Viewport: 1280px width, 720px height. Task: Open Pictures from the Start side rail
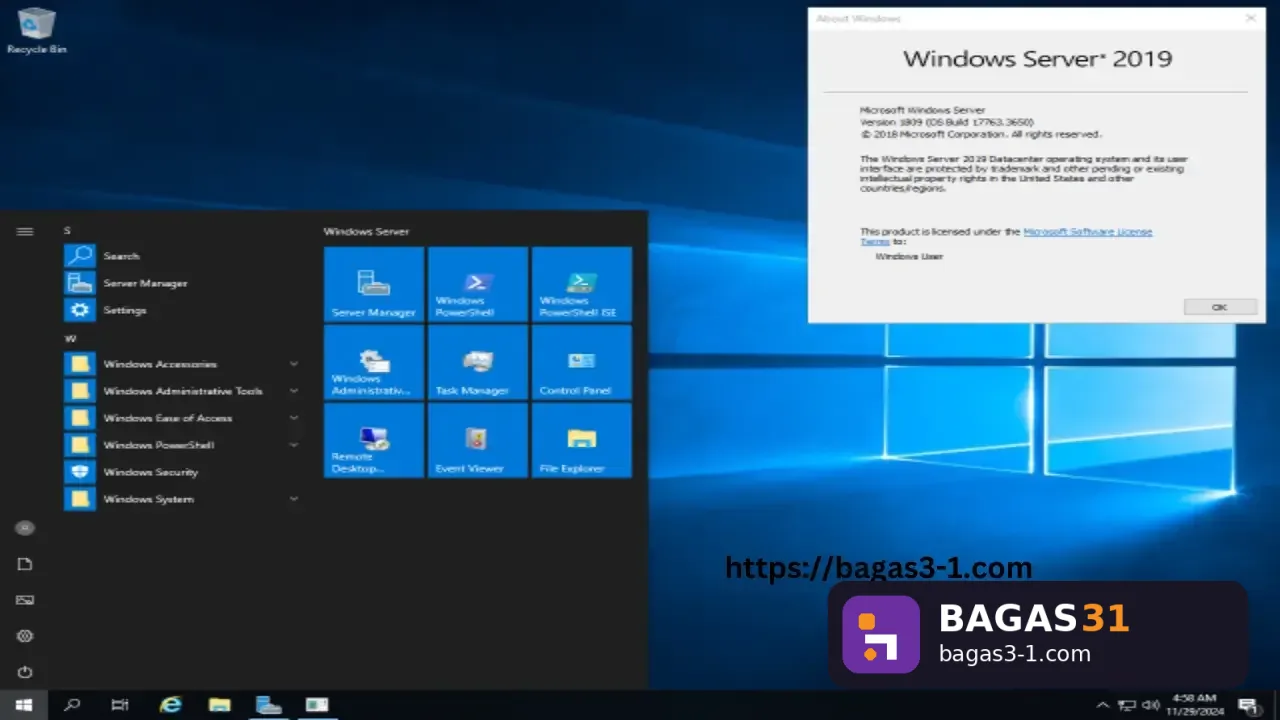point(25,600)
